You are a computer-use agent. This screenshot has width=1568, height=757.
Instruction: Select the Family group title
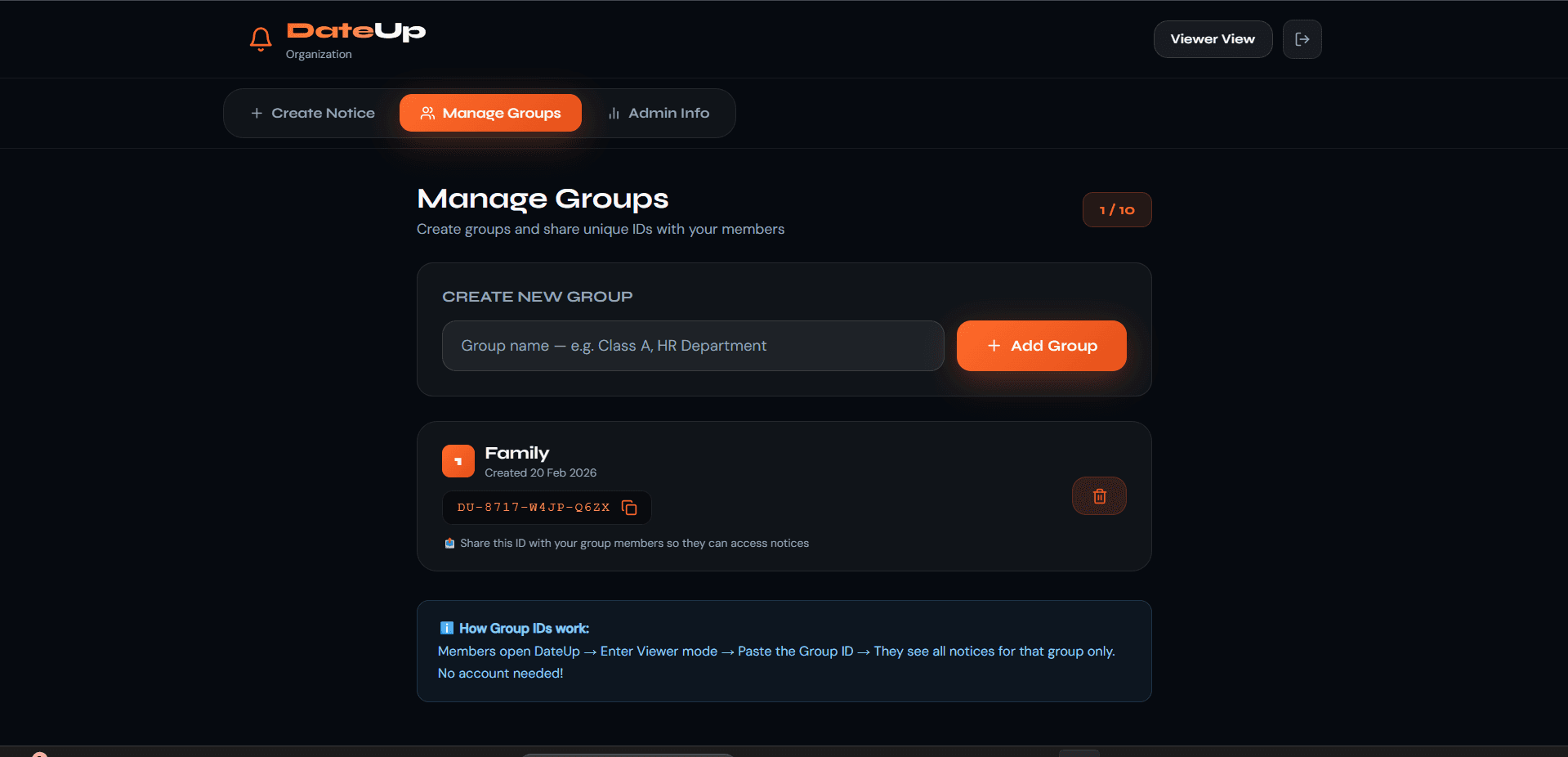click(x=516, y=452)
